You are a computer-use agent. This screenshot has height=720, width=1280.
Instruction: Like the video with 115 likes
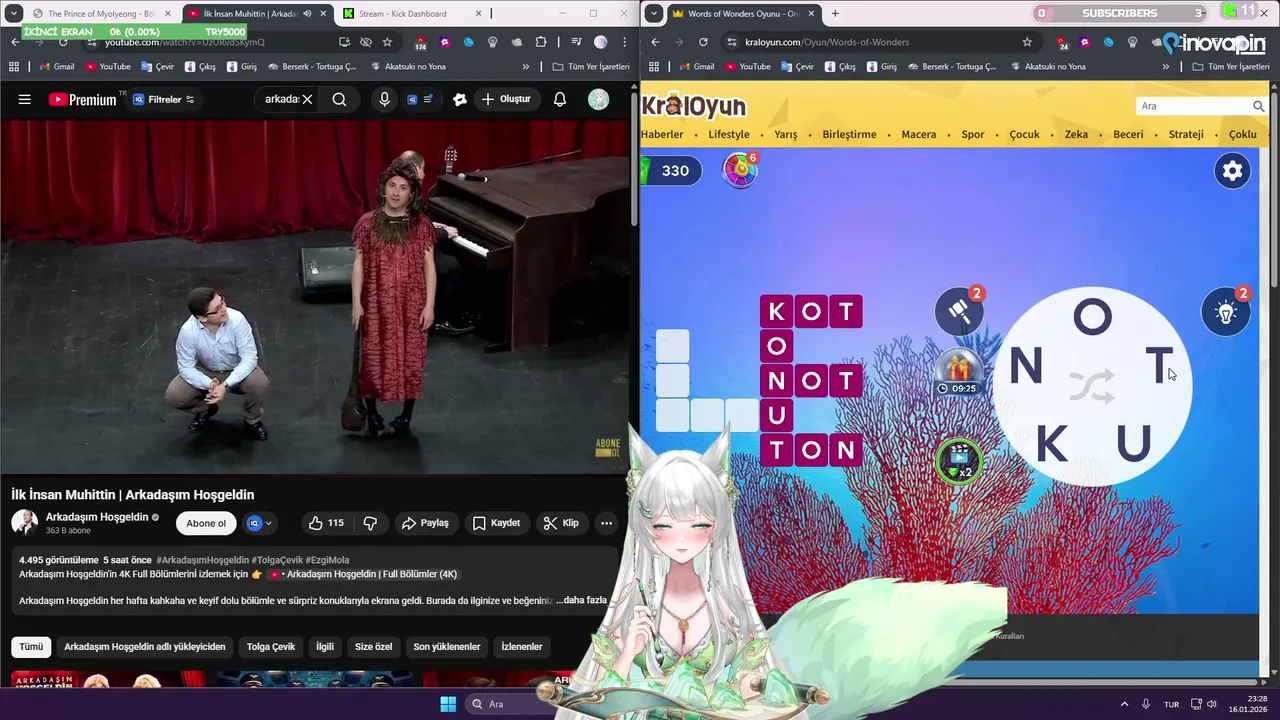326,523
